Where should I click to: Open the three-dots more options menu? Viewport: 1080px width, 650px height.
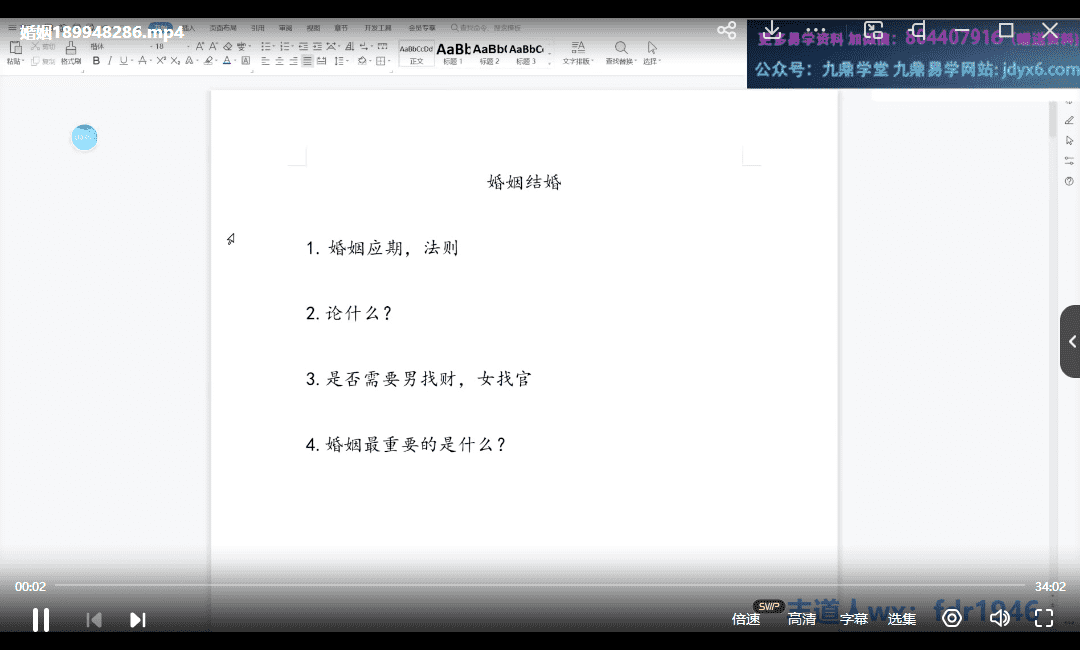pyautogui.click(x=816, y=30)
